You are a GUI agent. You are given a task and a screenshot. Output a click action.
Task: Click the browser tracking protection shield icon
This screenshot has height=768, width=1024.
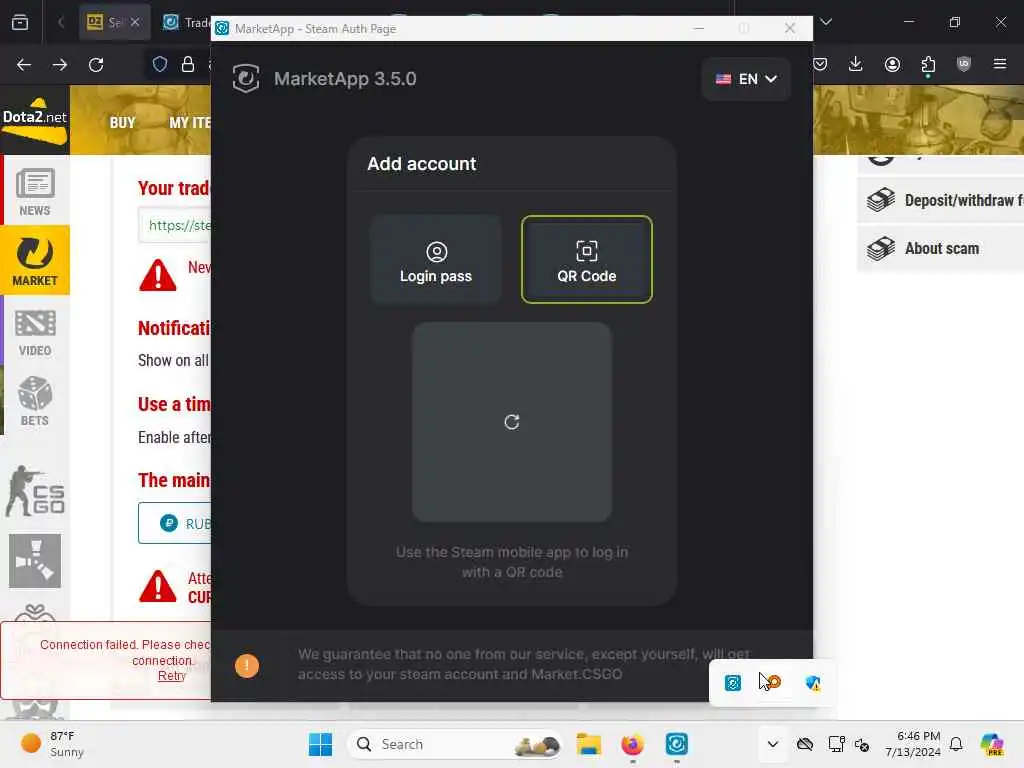159,64
